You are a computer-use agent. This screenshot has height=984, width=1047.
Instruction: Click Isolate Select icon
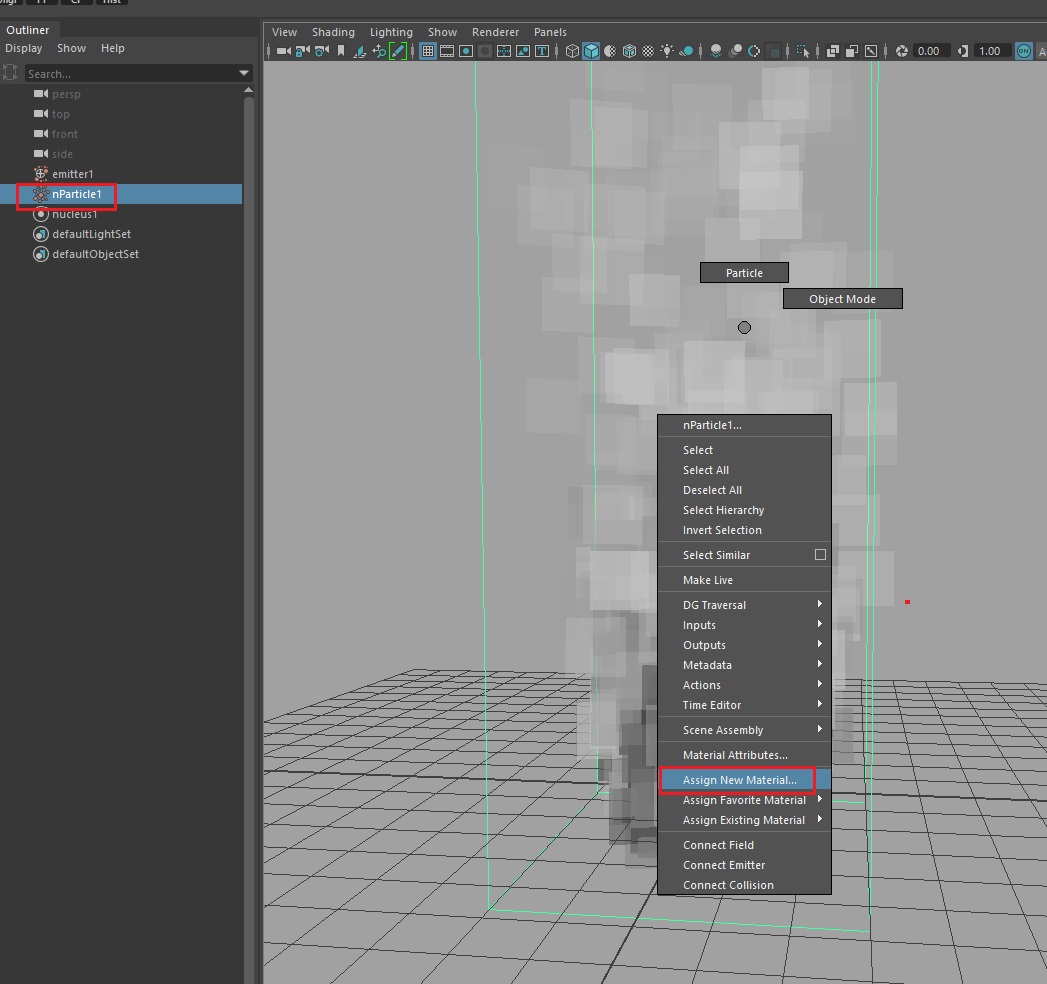[x=803, y=51]
